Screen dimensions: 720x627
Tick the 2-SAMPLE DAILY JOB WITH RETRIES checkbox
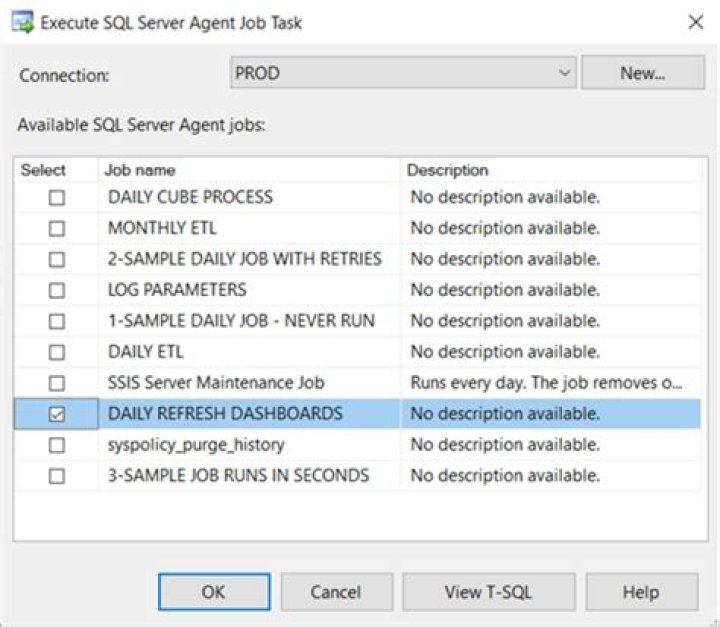pos(57,260)
